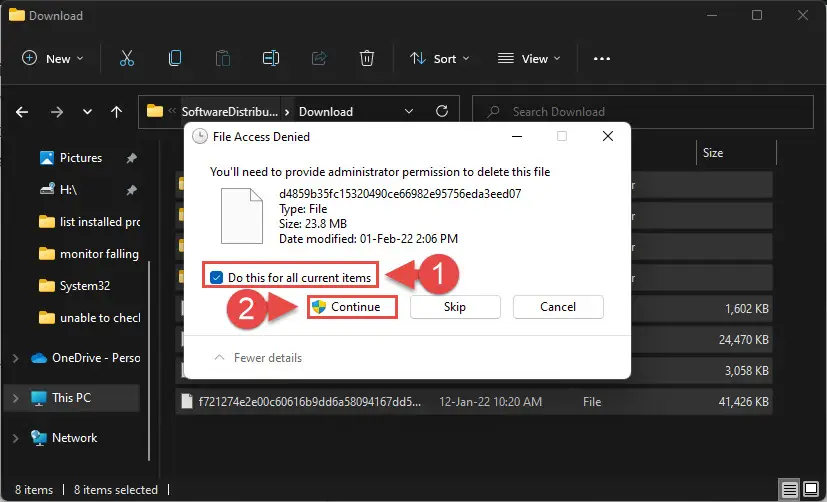Expand the This PC tree node

(x=15, y=398)
